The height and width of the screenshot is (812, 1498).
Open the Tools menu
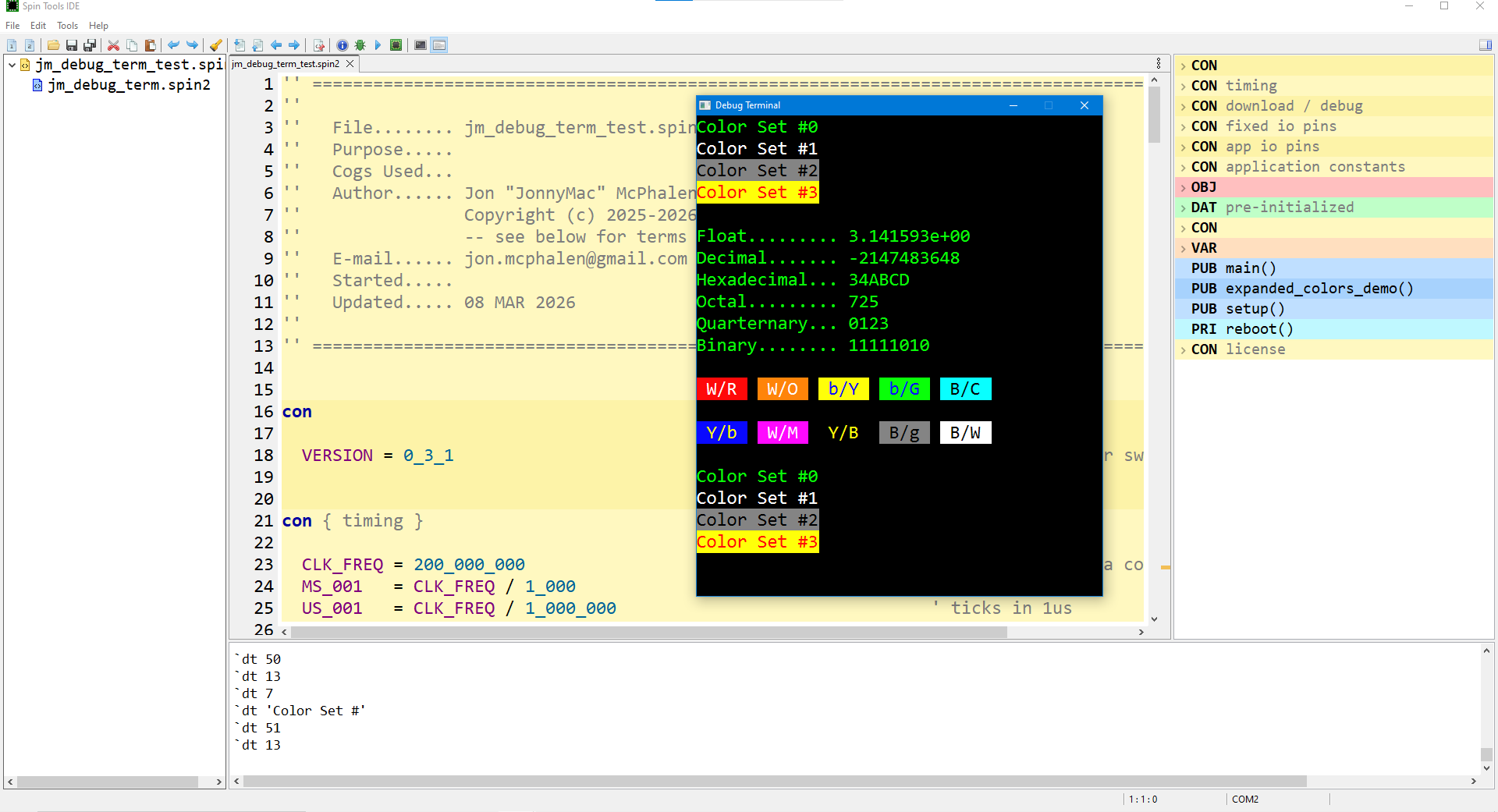(67, 26)
